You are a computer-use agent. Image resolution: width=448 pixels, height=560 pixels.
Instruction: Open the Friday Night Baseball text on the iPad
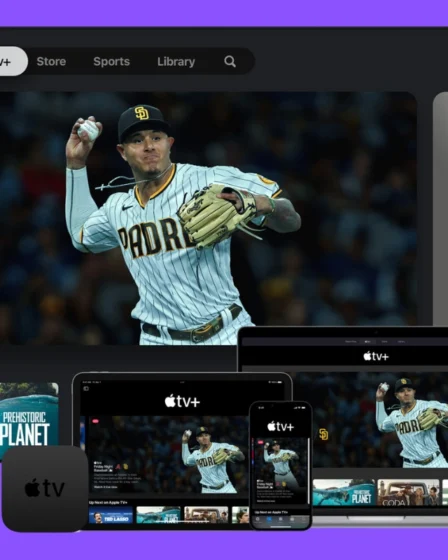click(x=103, y=468)
